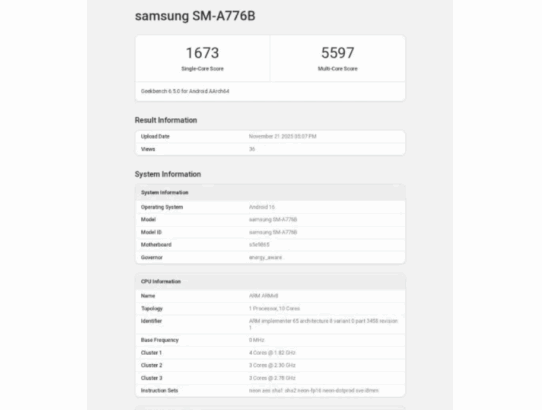Image resolution: width=542 pixels, height=410 pixels.
Task: Select the 'ARM implementer 65 architecture' identifier text
Action: click(323, 324)
